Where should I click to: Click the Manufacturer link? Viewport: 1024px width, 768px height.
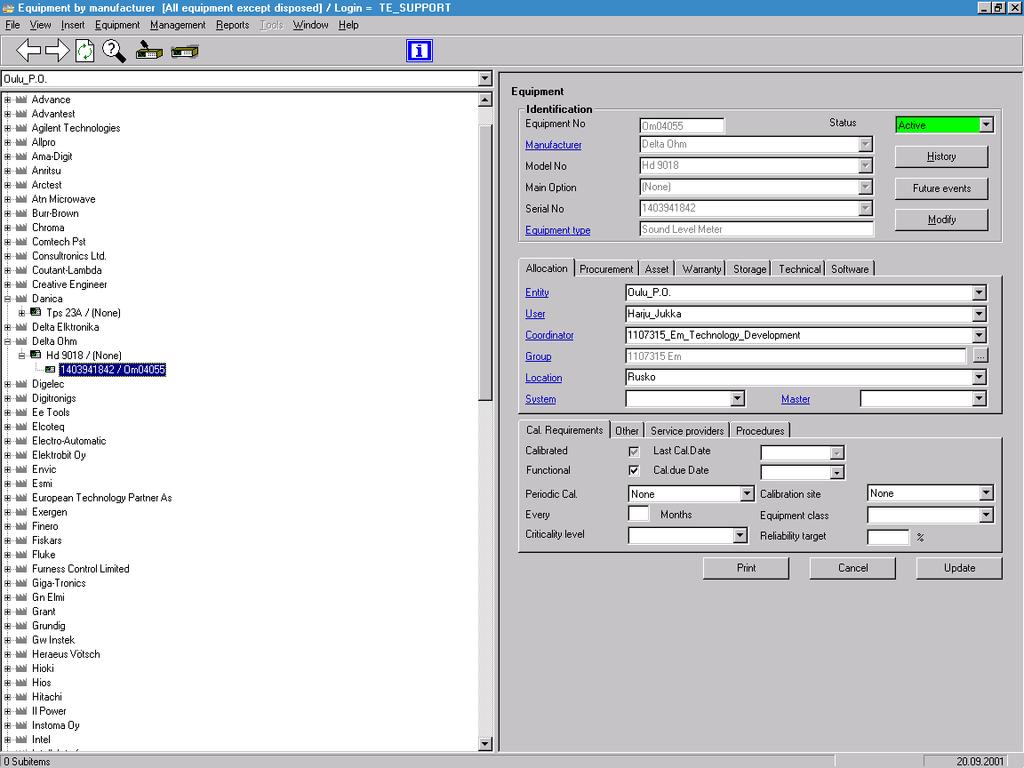tap(553, 145)
